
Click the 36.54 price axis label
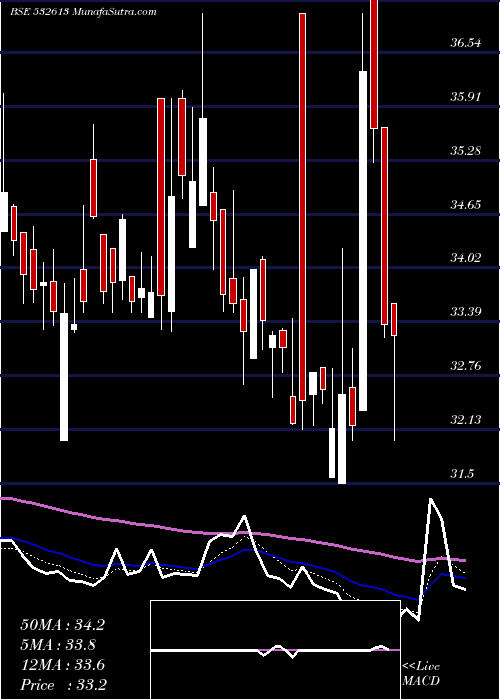click(x=466, y=43)
